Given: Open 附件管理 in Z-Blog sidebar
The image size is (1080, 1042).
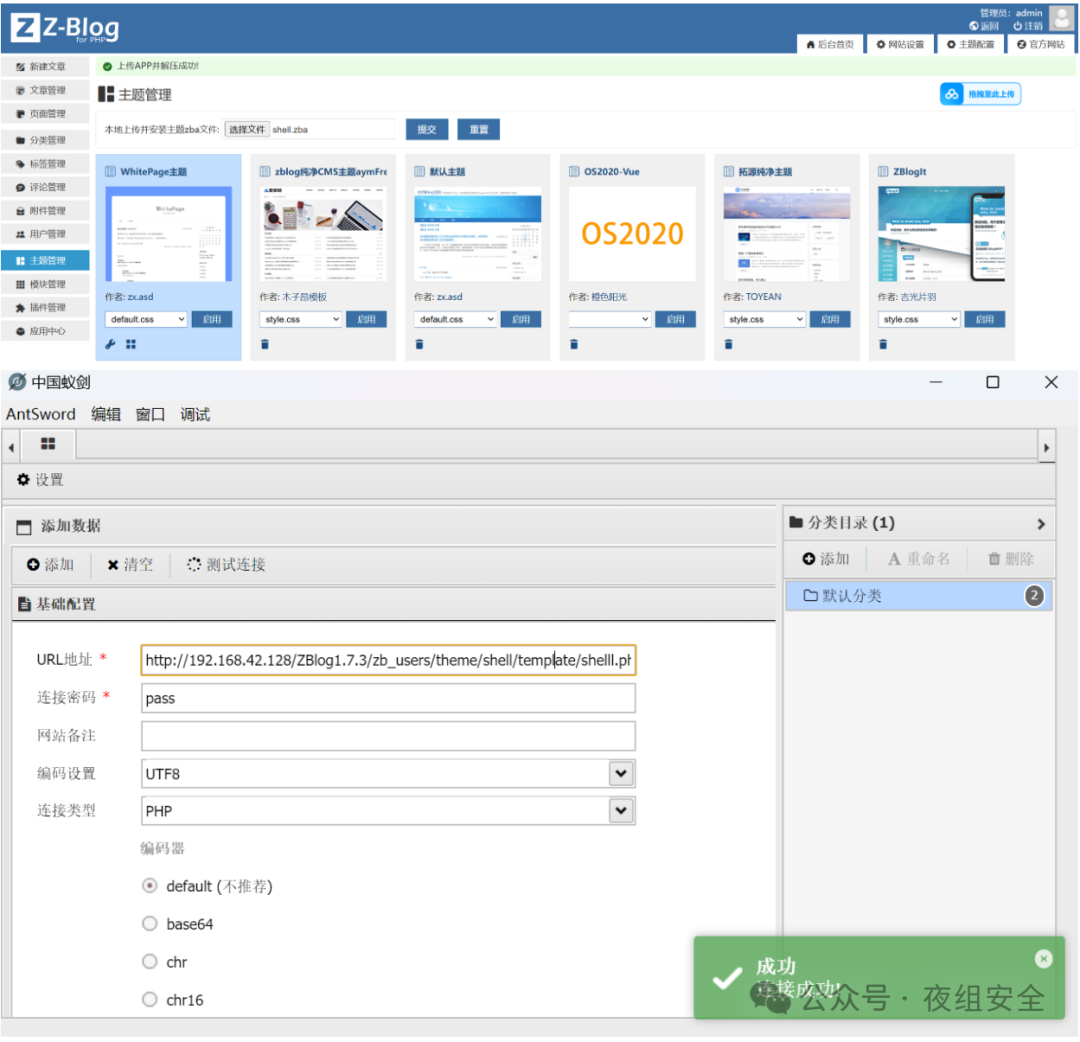Looking at the screenshot, I should click(x=45, y=211).
